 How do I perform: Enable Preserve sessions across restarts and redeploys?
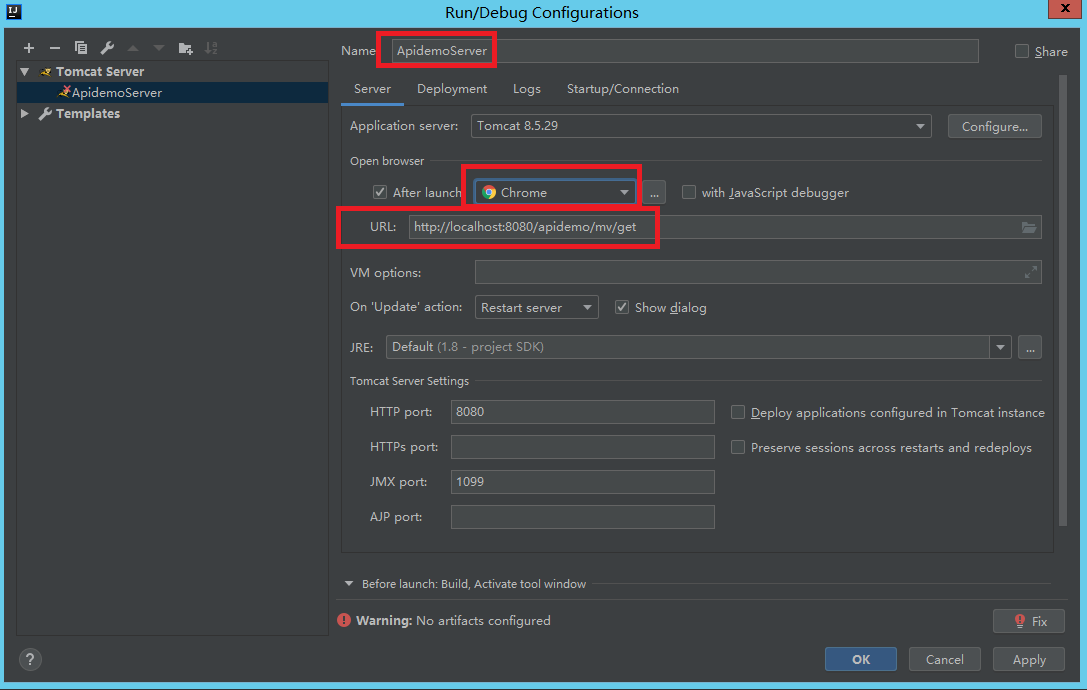738,447
